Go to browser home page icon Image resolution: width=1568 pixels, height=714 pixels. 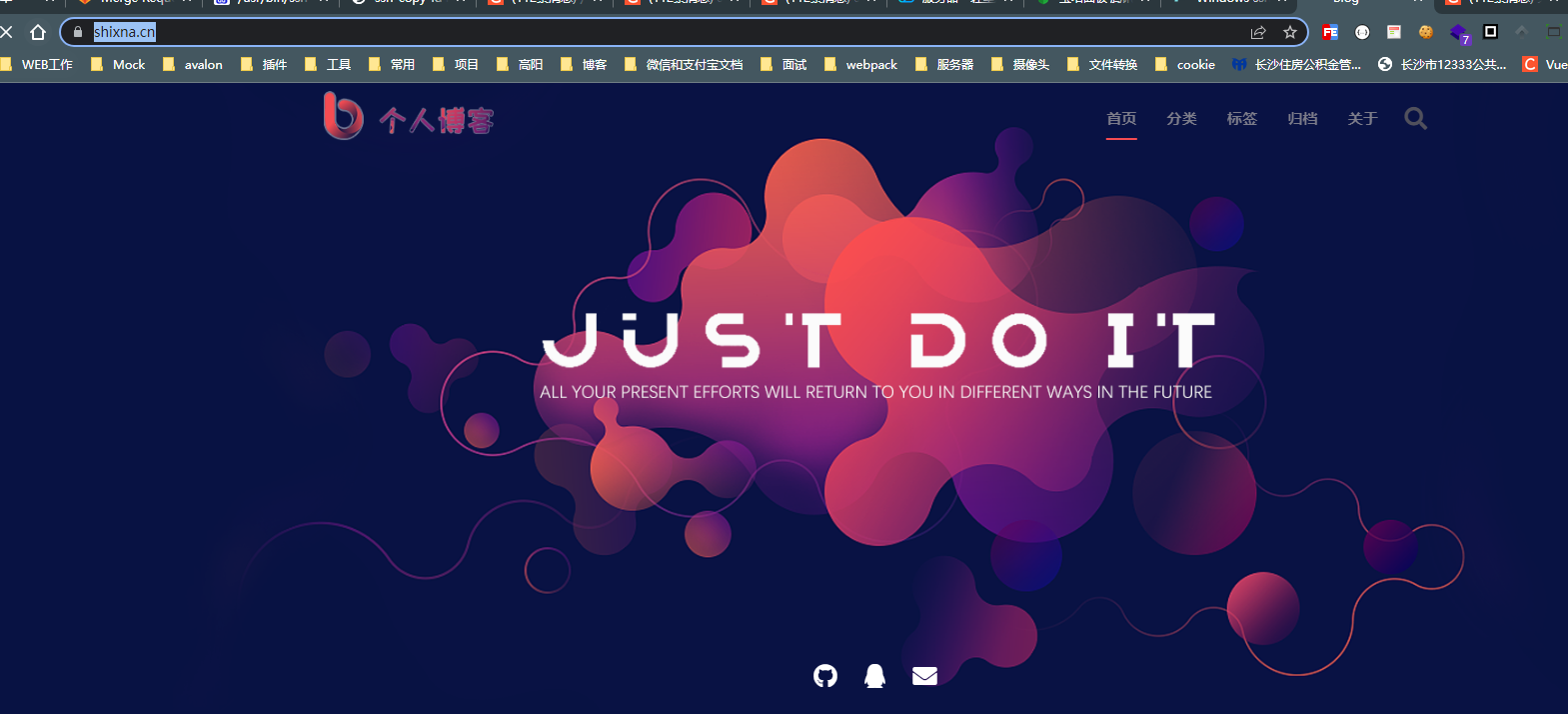38,32
